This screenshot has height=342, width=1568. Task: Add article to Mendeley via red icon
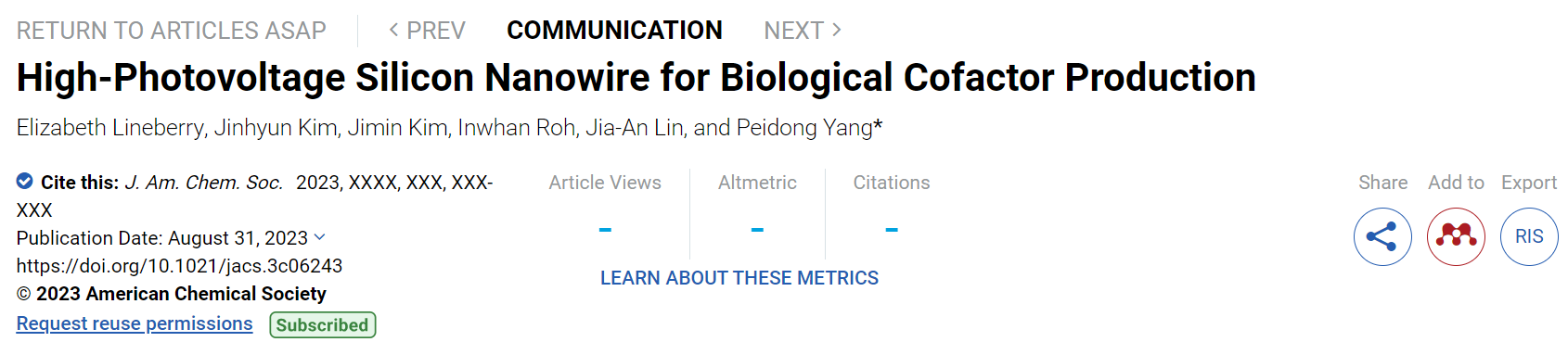[1456, 236]
